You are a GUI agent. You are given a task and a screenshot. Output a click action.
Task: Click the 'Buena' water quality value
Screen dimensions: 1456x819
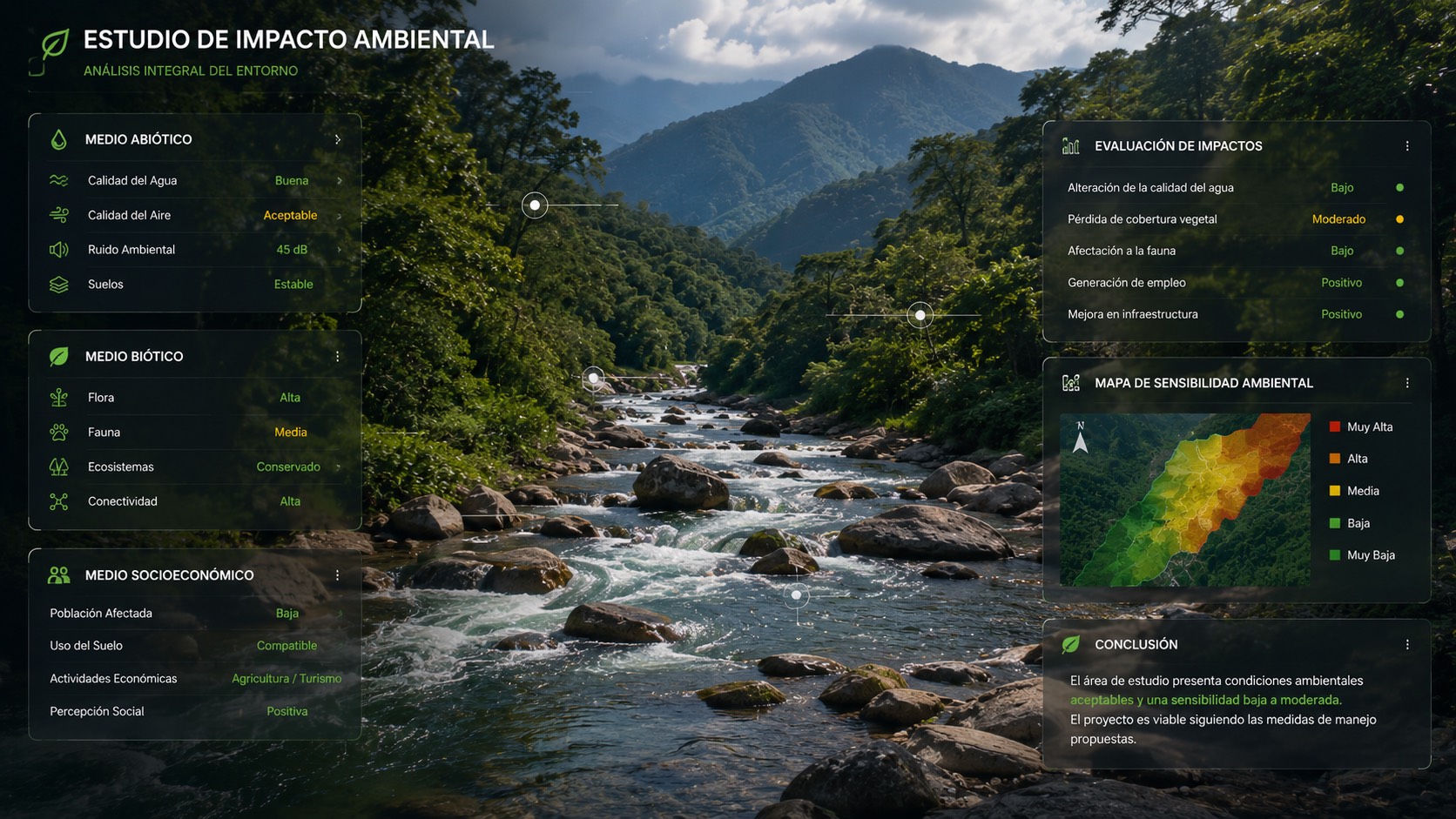tap(292, 181)
